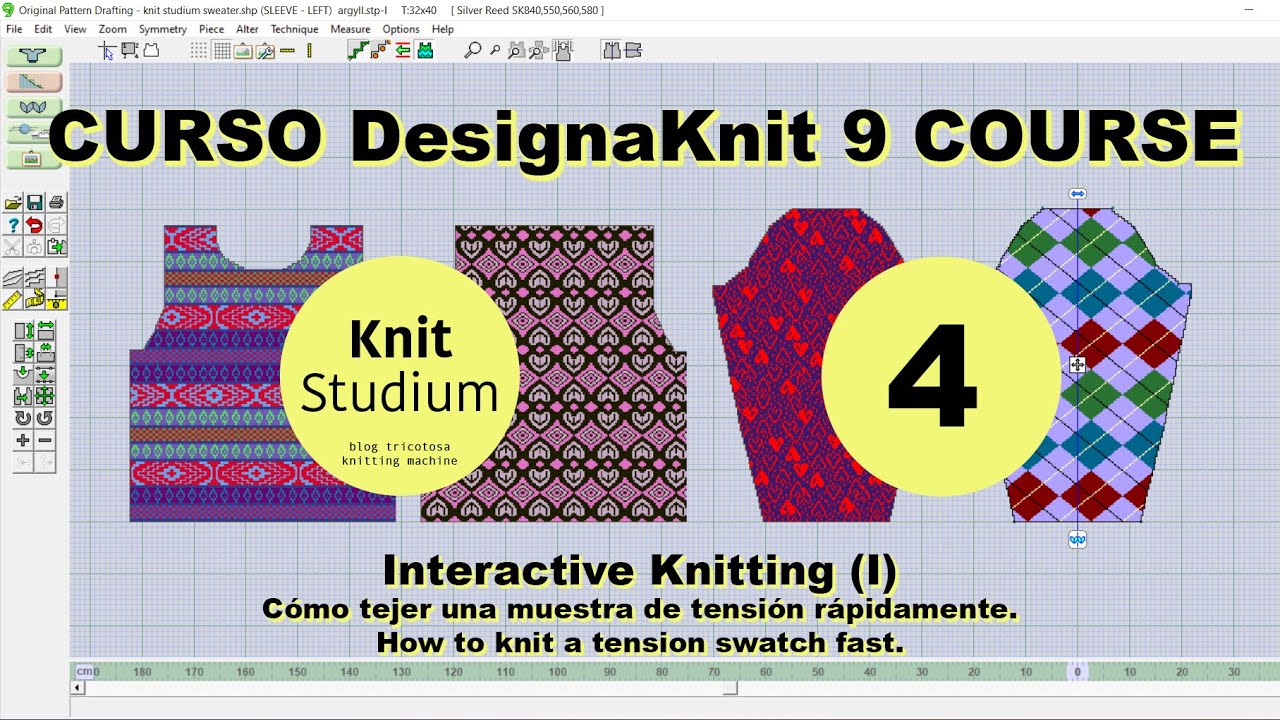
Task: Click the paste/import icon with green arrow
Action: click(56, 246)
